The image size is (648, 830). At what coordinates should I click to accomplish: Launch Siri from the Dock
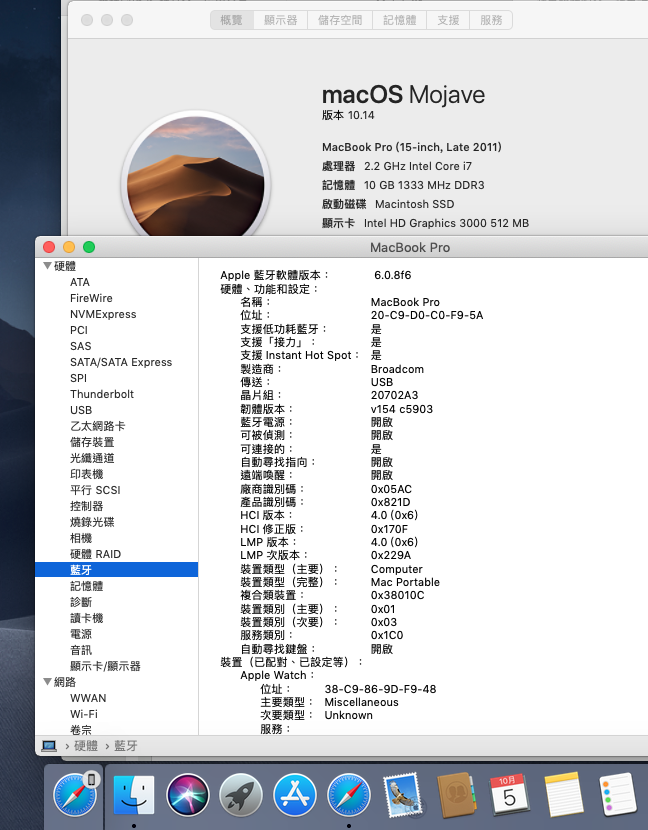[x=187, y=795]
